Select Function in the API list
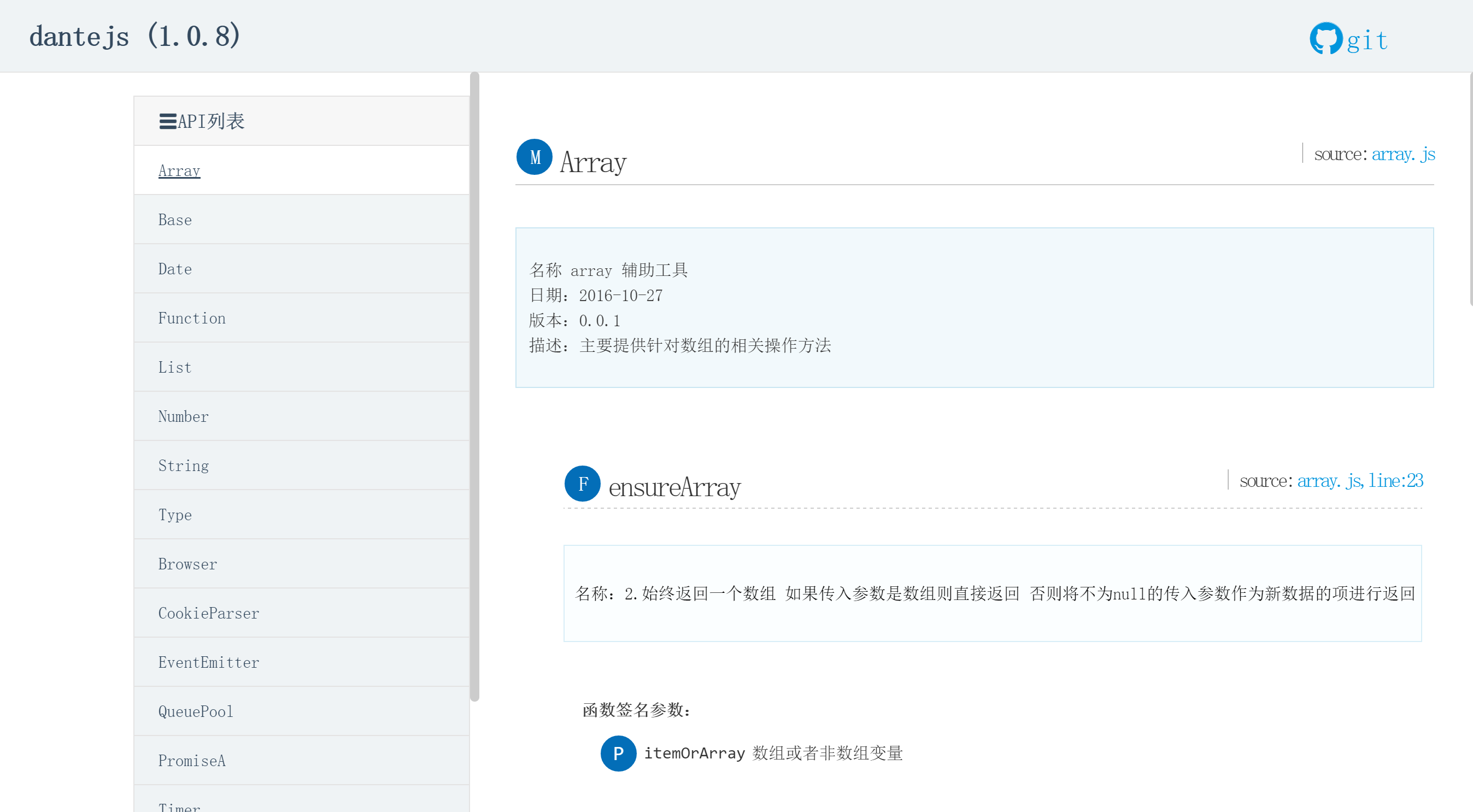1473x812 pixels. pyautogui.click(x=301, y=318)
